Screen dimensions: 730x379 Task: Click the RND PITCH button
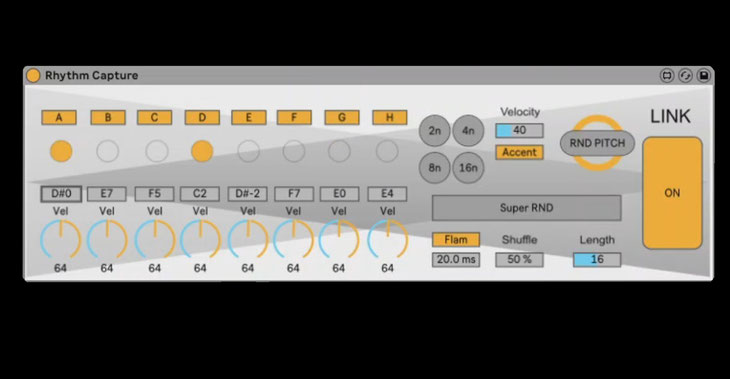coord(597,143)
